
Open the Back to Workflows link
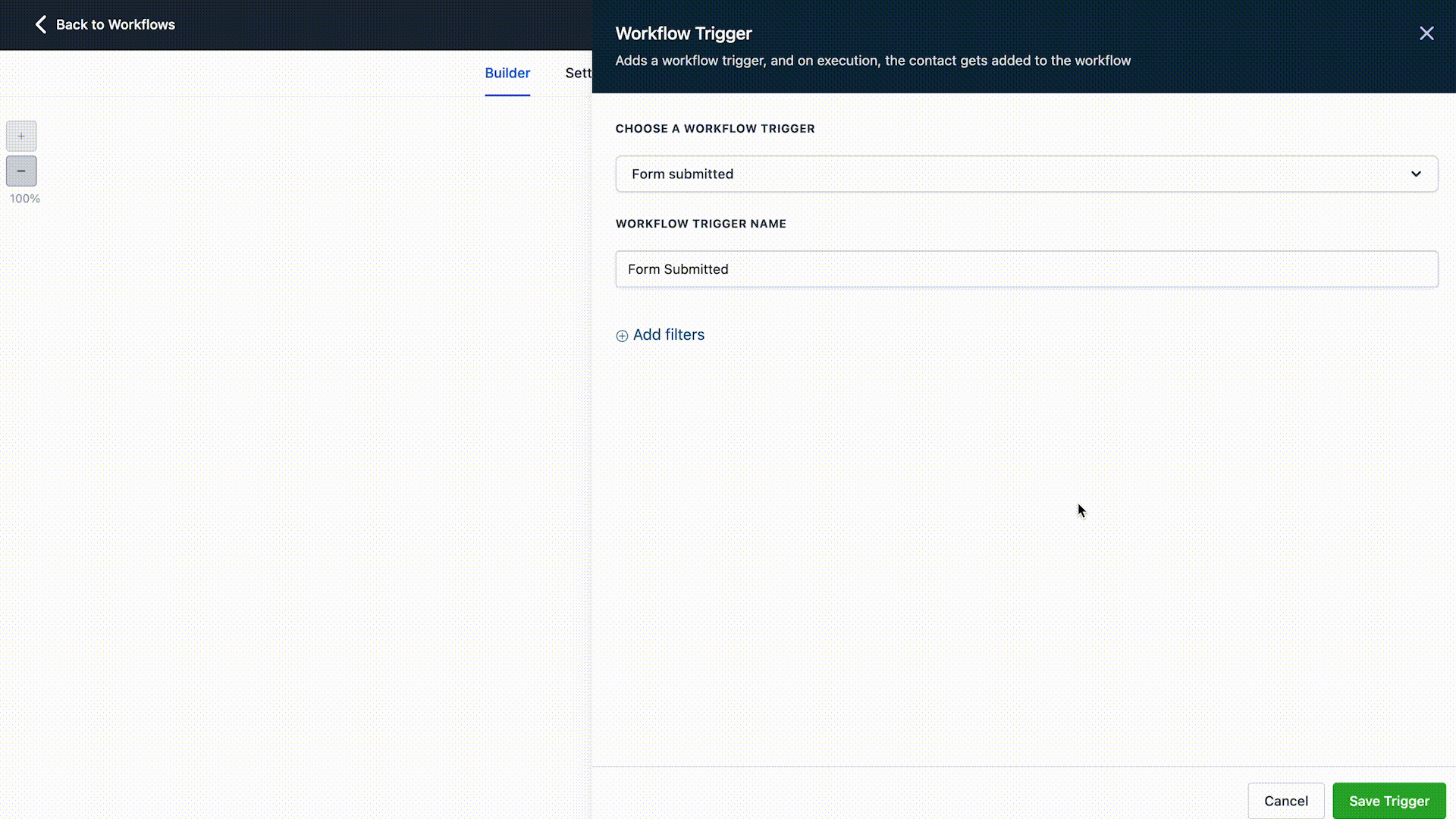115,25
